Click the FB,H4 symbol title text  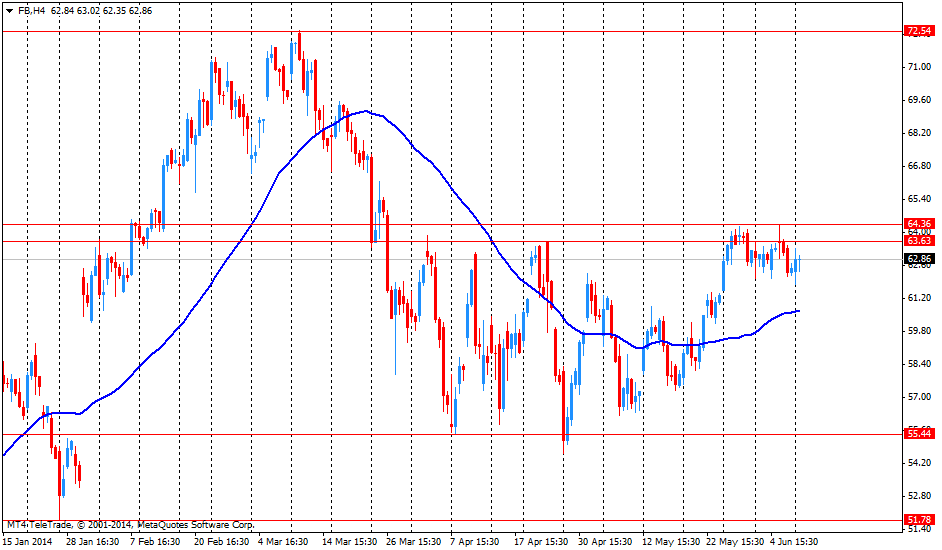coord(31,11)
